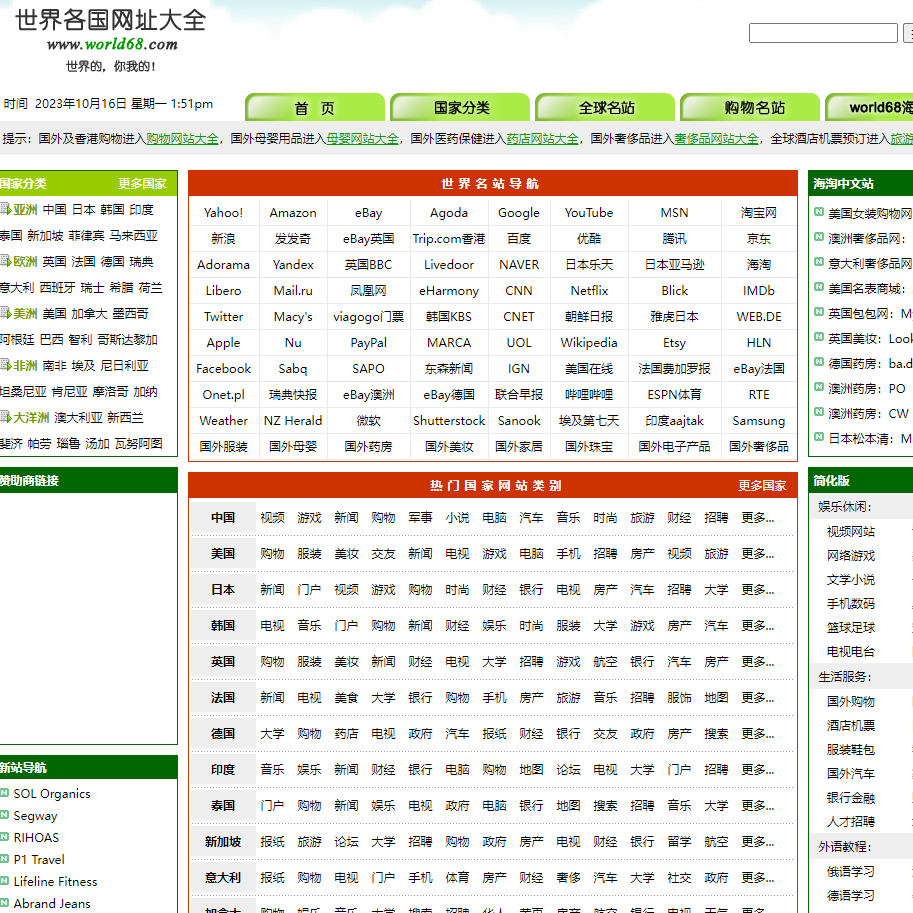Click the bullet icon beside Lifeline Fitness
Viewport: 913px width, 913px height.
[x=4, y=880]
